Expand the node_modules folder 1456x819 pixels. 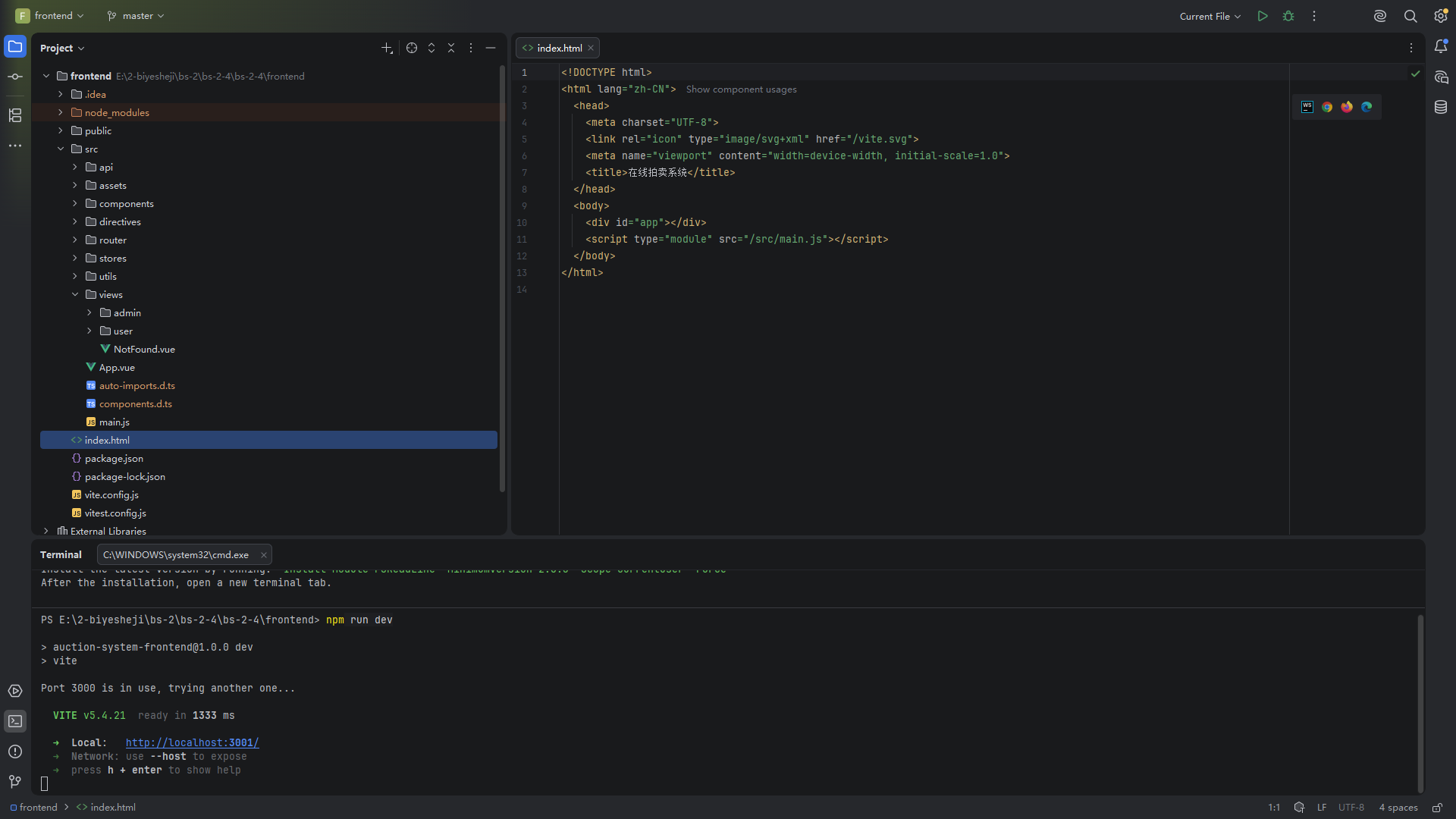61,112
